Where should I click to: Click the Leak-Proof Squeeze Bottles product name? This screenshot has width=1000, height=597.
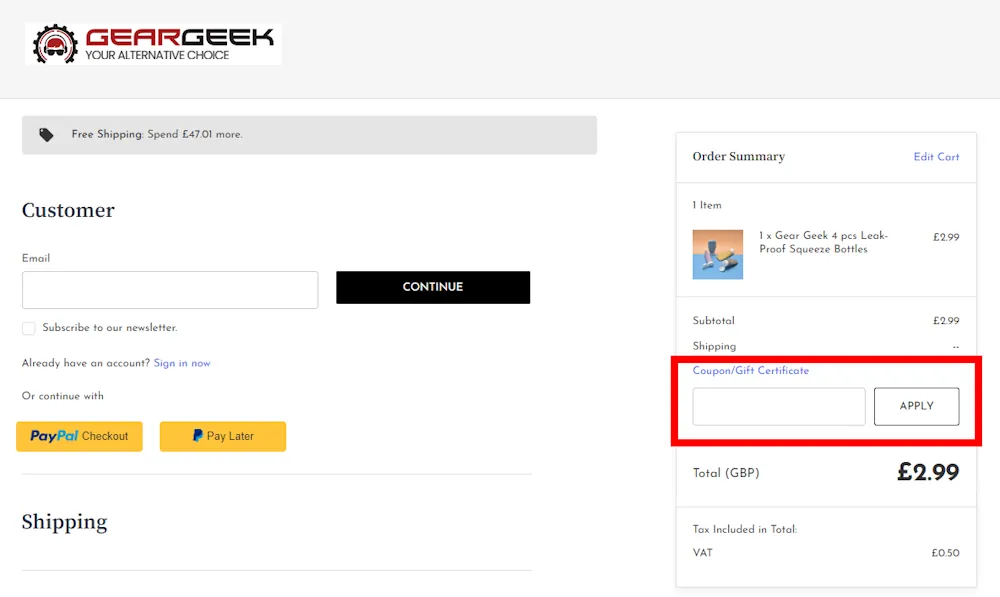point(823,243)
